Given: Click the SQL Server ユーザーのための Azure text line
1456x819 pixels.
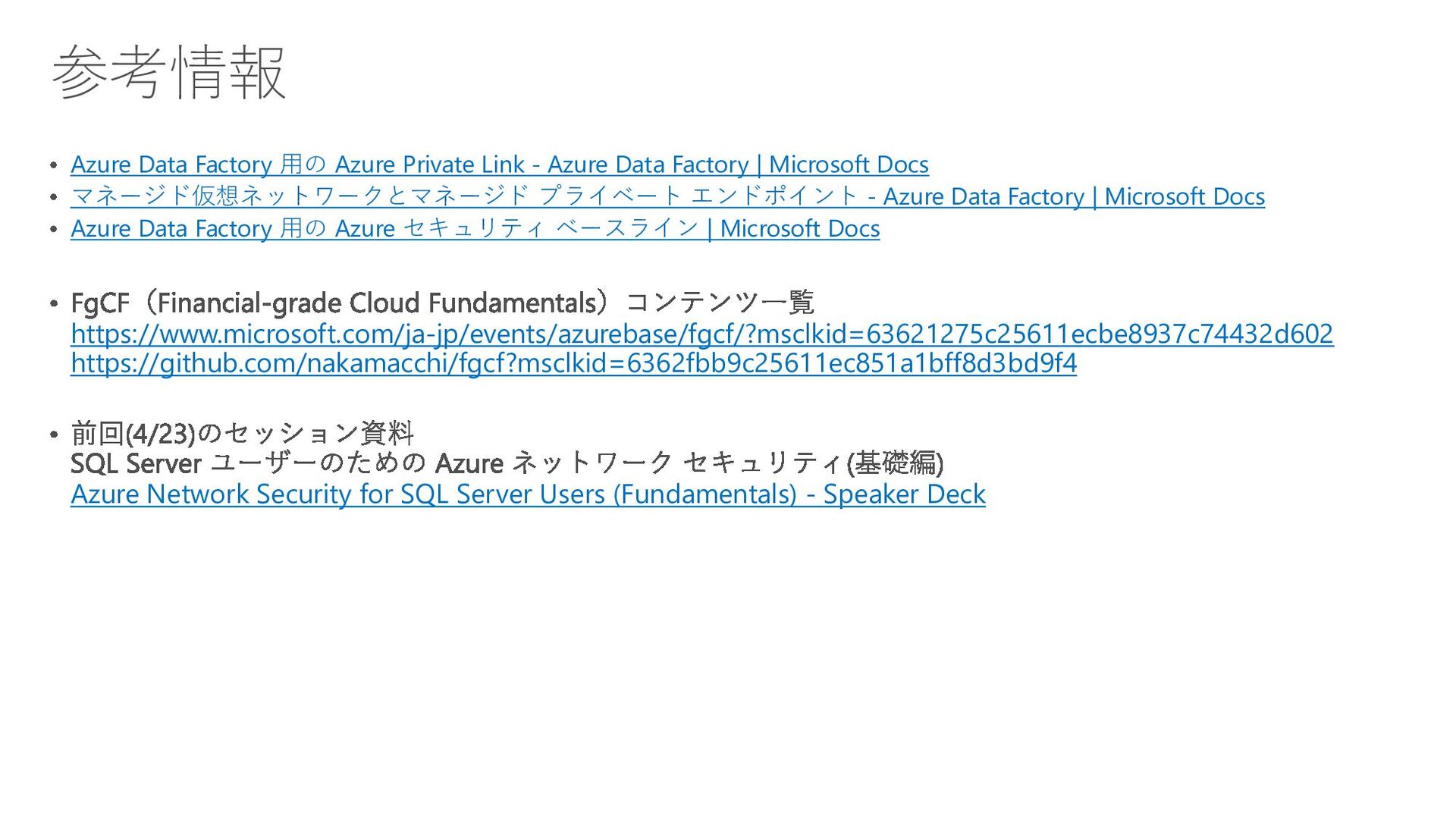Looking at the screenshot, I should [x=507, y=463].
